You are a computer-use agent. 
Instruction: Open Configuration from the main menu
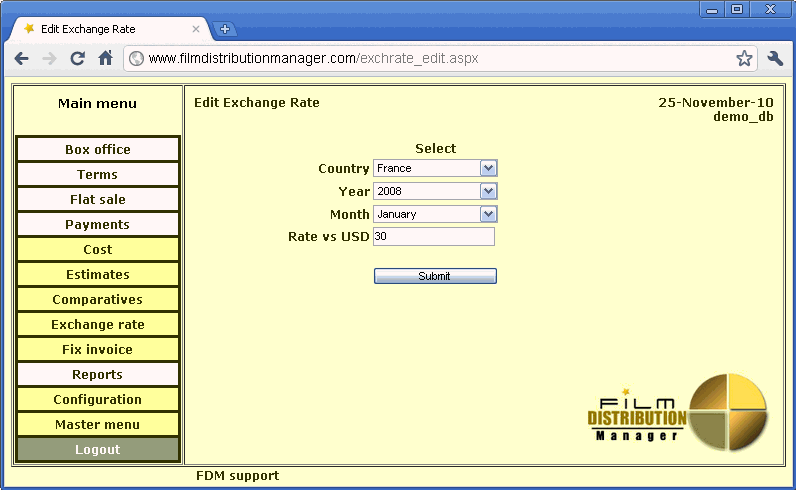pyautogui.click(x=98, y=400)
